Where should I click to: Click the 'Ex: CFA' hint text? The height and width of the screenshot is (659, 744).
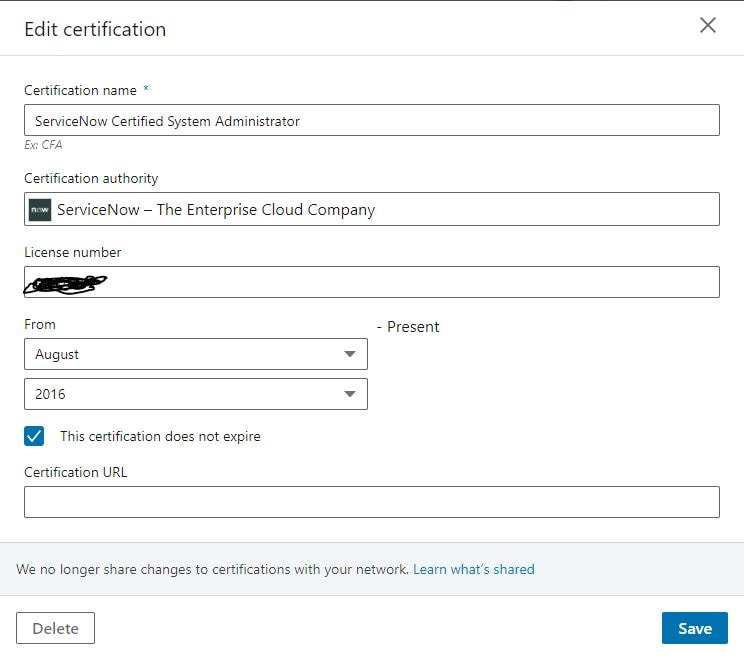point(43,145)
